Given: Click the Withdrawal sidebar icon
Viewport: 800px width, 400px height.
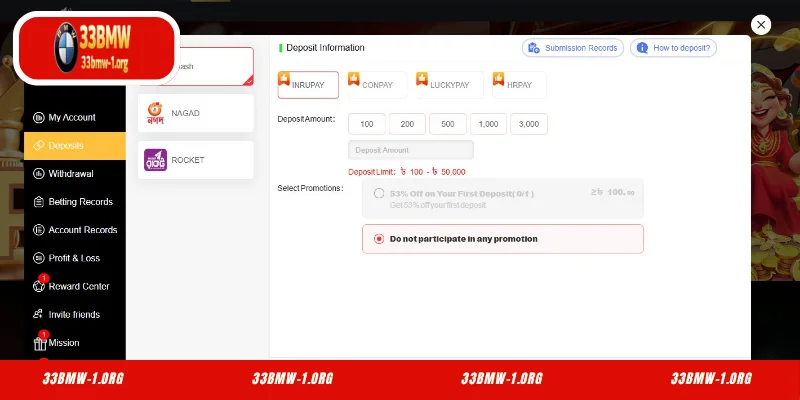Looking at the screenshot, I should (x=39, y=174).
